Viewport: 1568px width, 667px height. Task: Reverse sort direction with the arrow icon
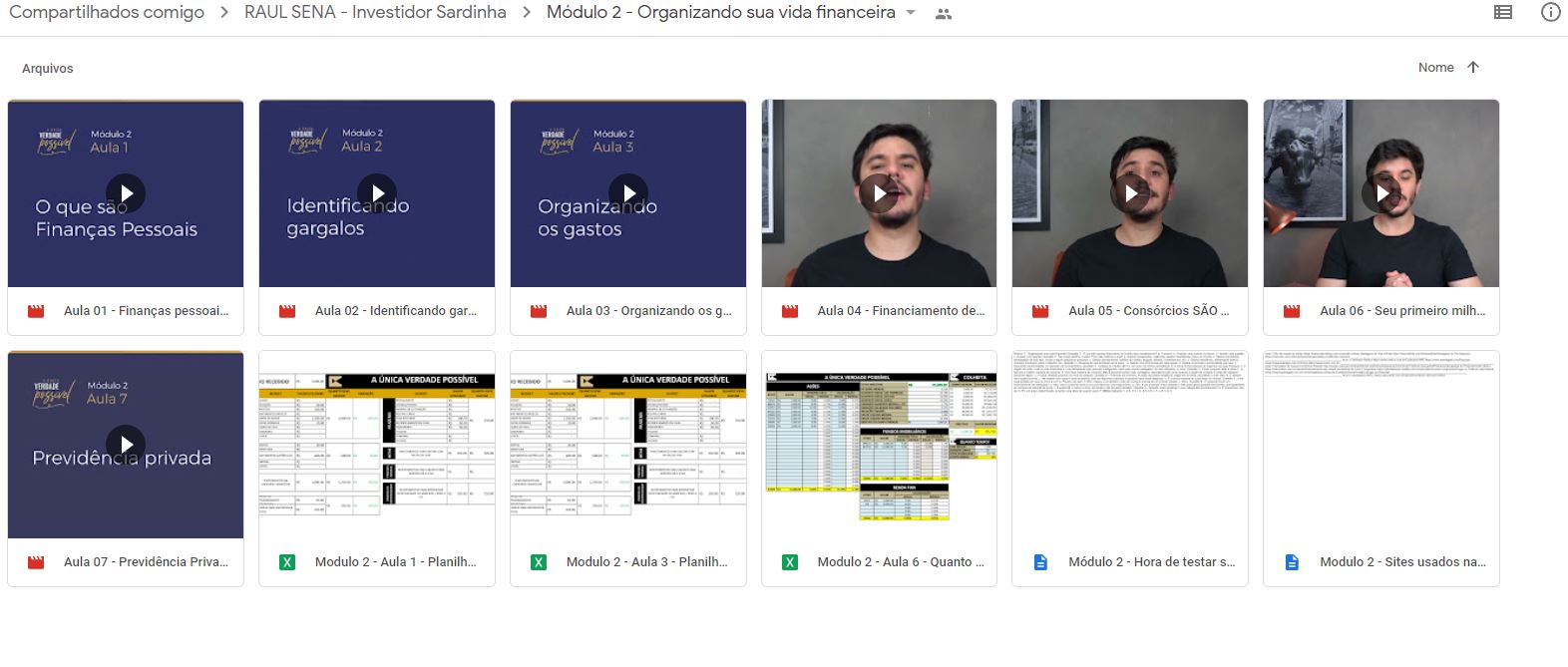[1473, 68]
